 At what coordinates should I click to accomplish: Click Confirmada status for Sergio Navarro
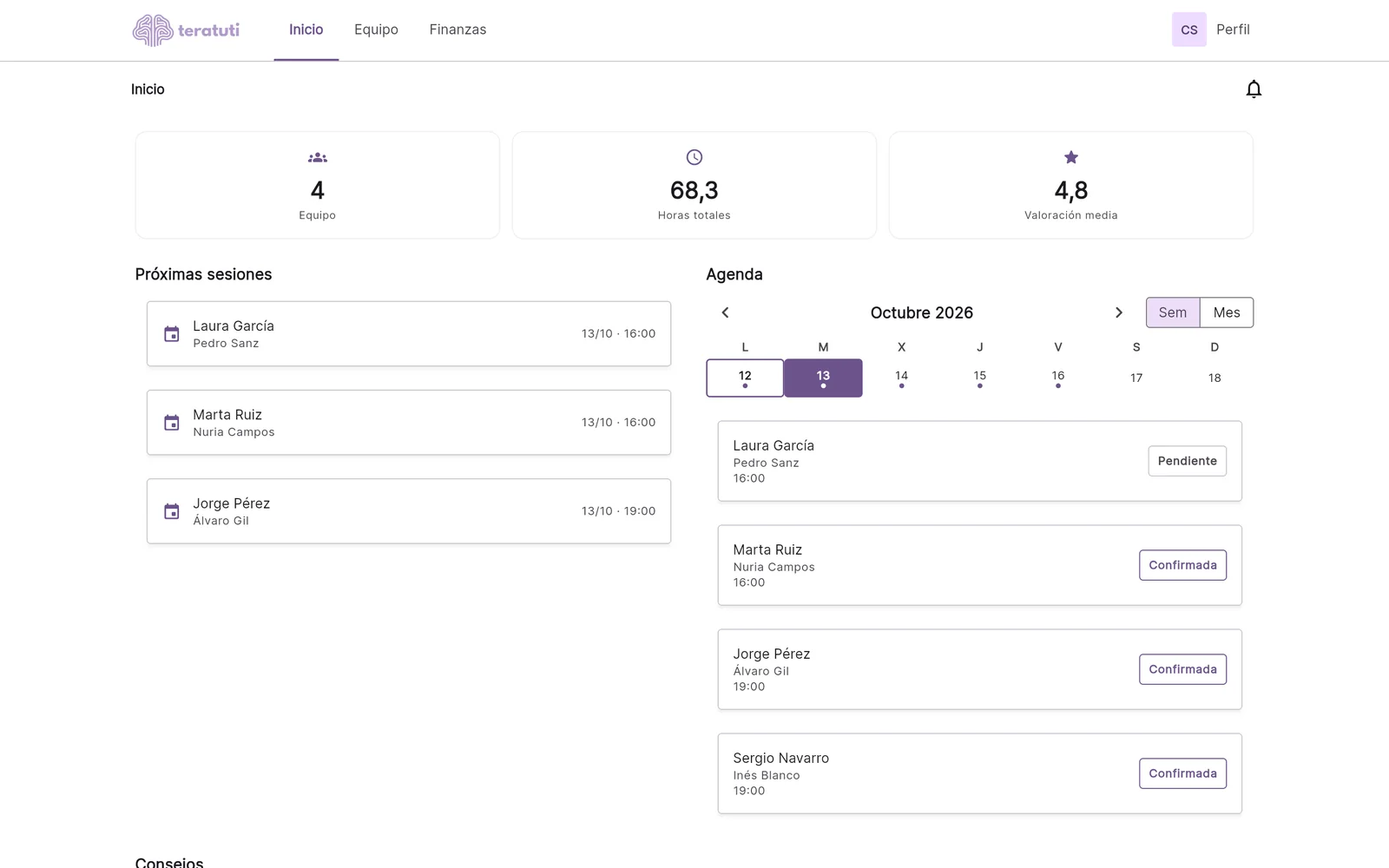1182,773
